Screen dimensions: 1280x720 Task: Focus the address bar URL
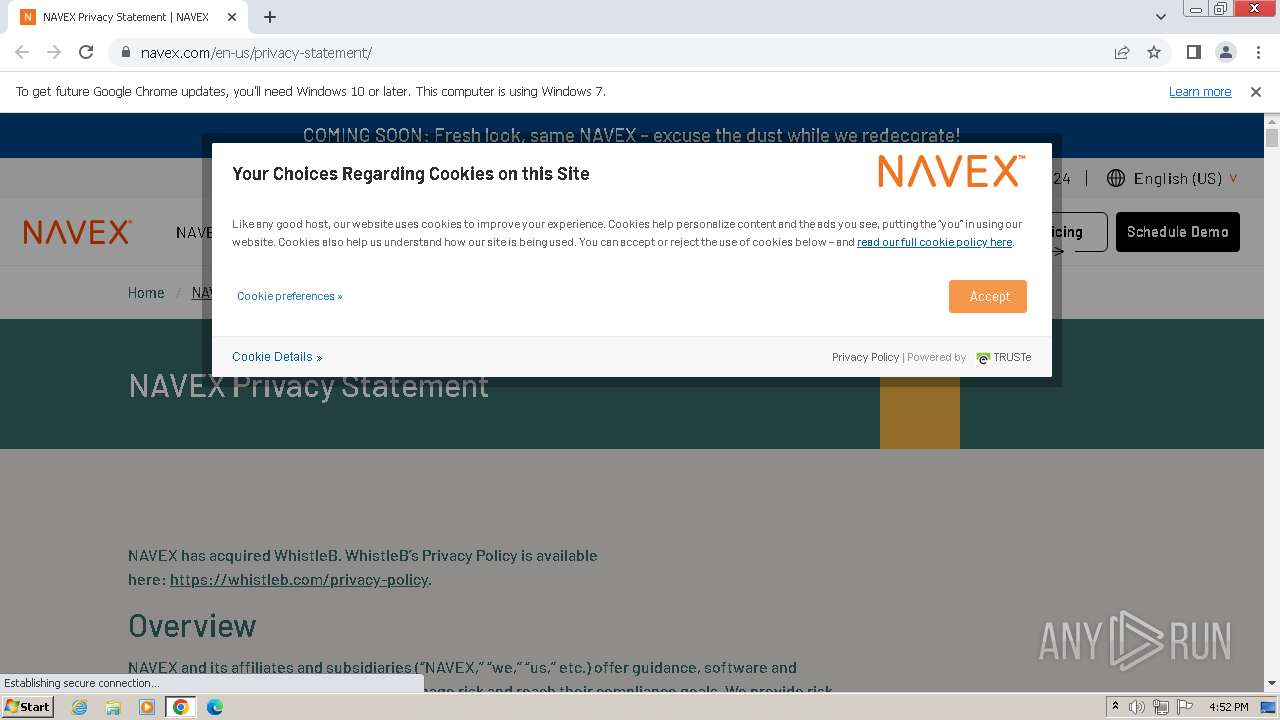[256, 53]
